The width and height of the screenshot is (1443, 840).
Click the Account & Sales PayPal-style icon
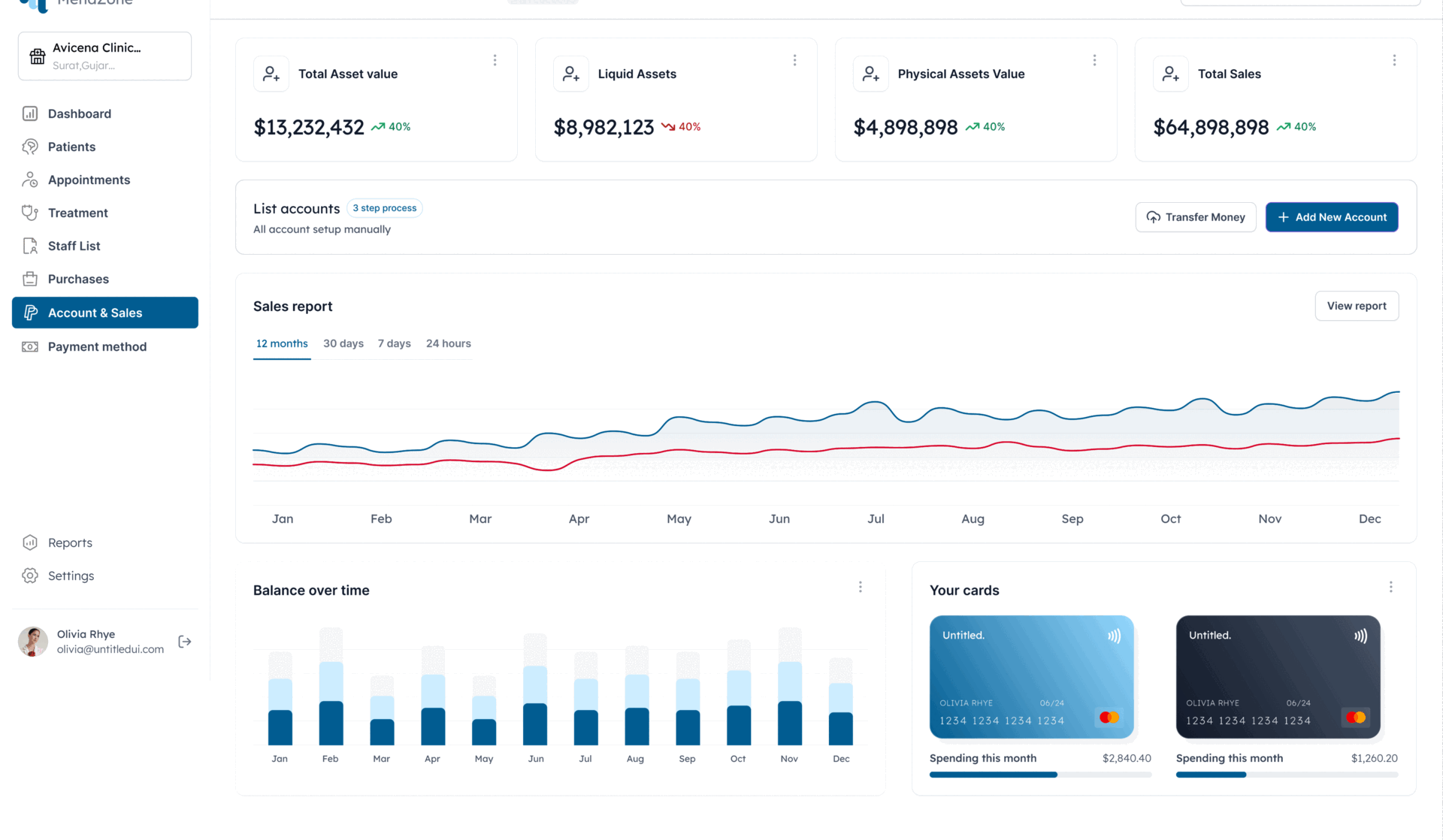tap(31, 313)
